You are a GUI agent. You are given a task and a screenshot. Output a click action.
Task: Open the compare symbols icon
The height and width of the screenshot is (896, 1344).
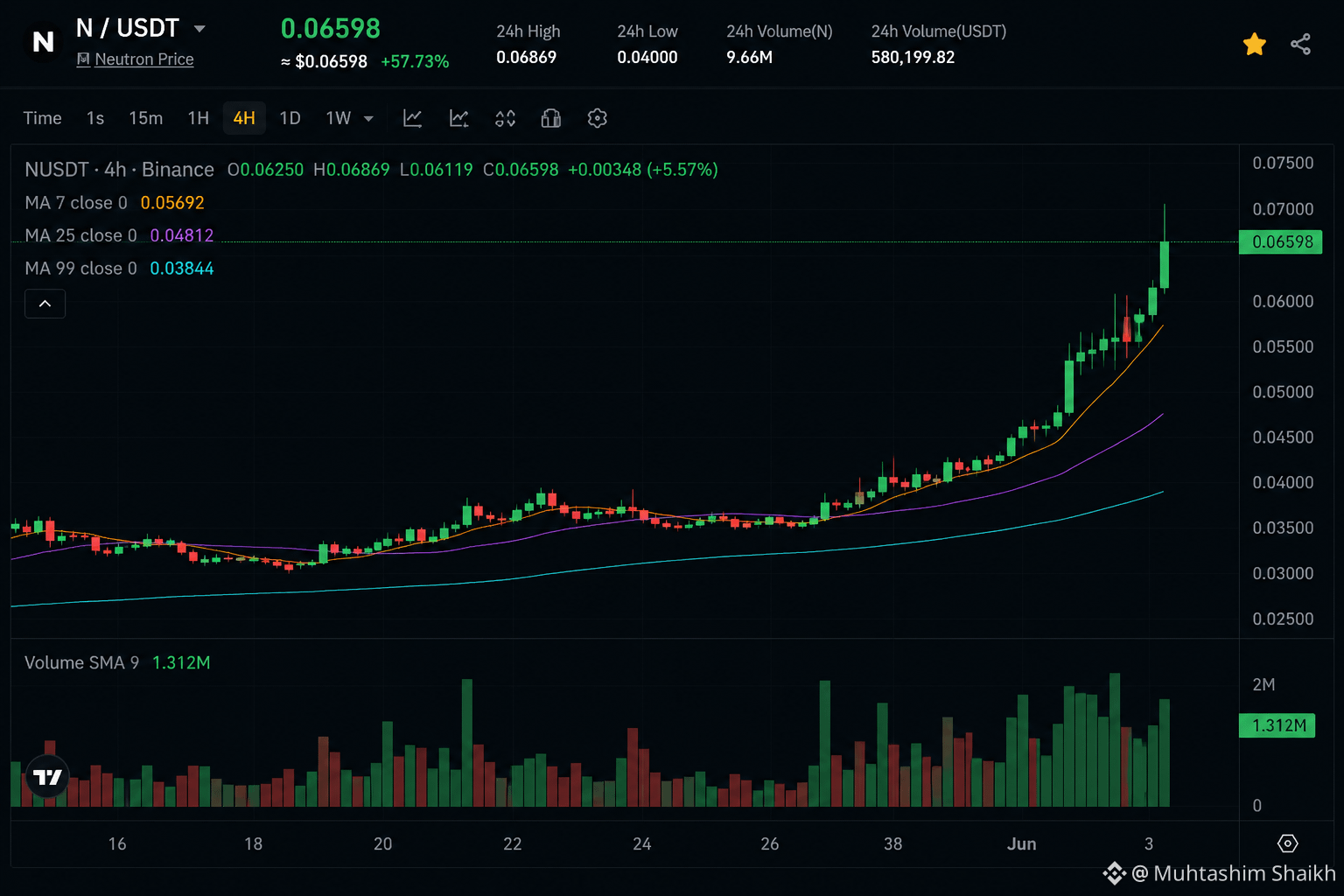tap(505, 118)
